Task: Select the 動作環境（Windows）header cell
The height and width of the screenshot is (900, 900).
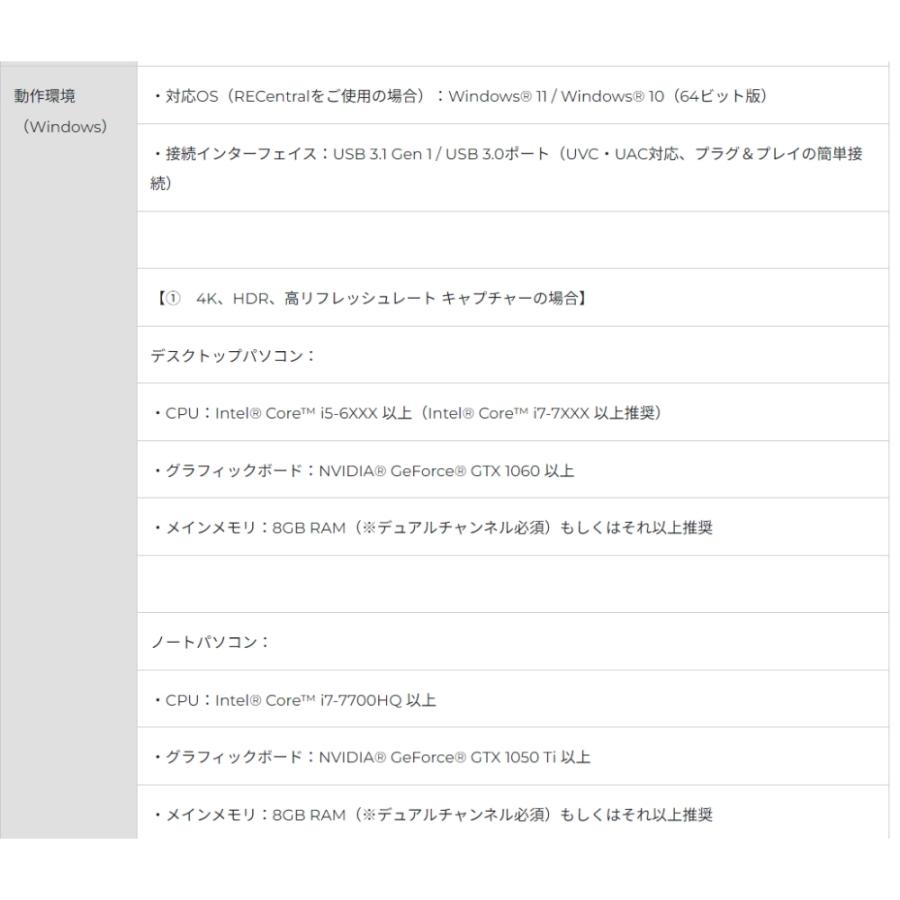Action: [x=65, y=110]
